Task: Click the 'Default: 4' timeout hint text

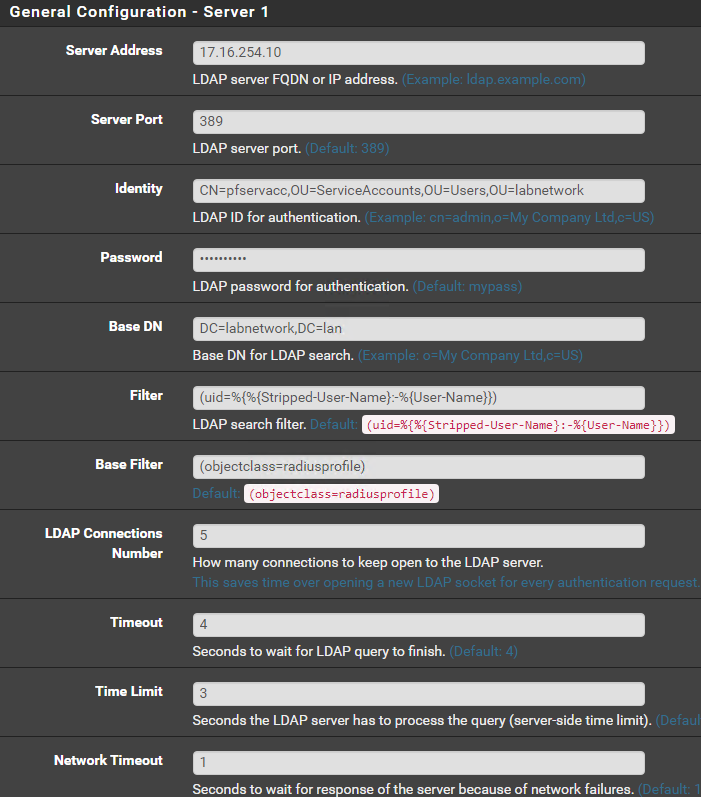Action: point(483,651)
